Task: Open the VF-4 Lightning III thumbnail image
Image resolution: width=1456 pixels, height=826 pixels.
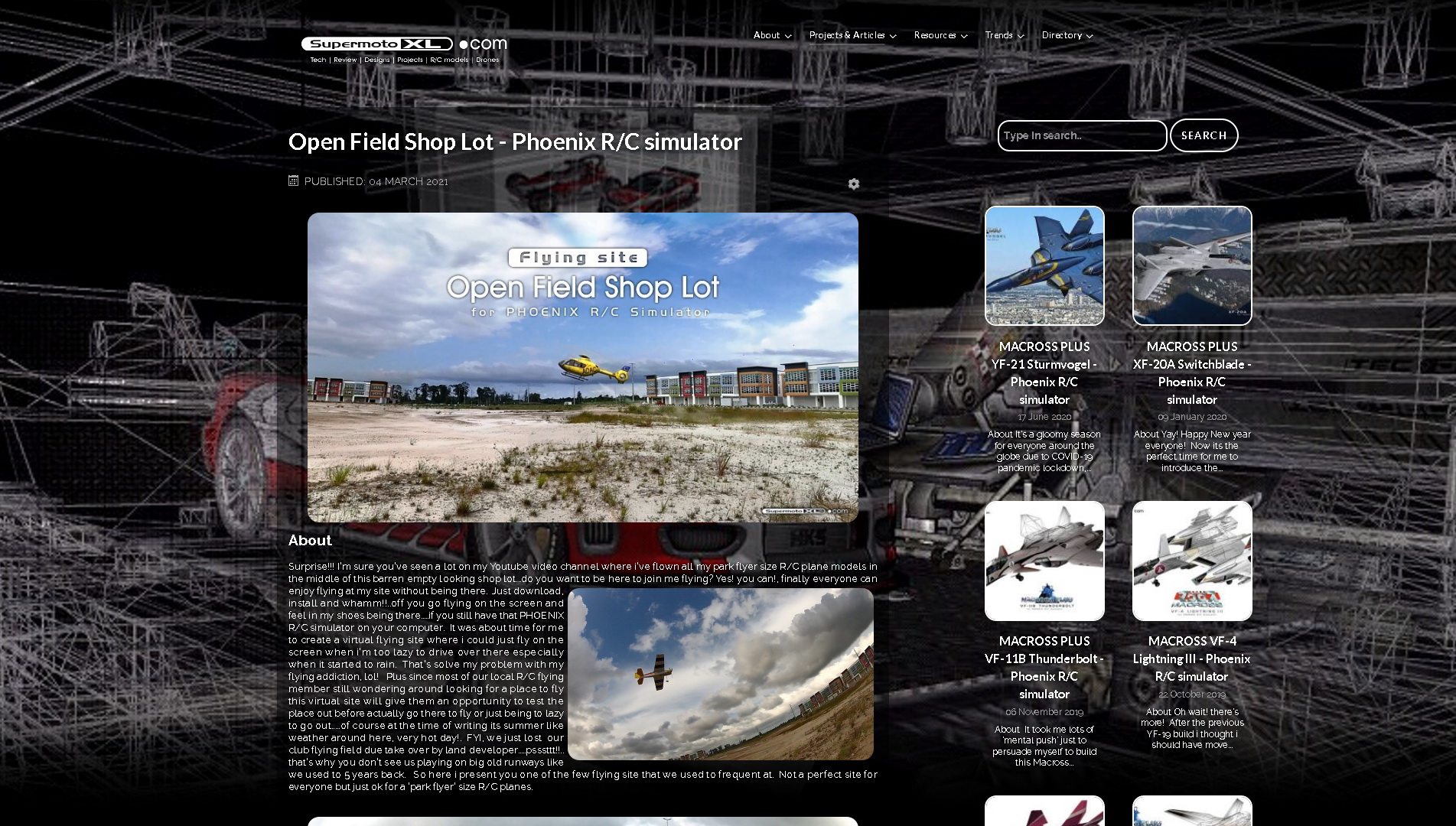Action: click(x=1192, y=561)
